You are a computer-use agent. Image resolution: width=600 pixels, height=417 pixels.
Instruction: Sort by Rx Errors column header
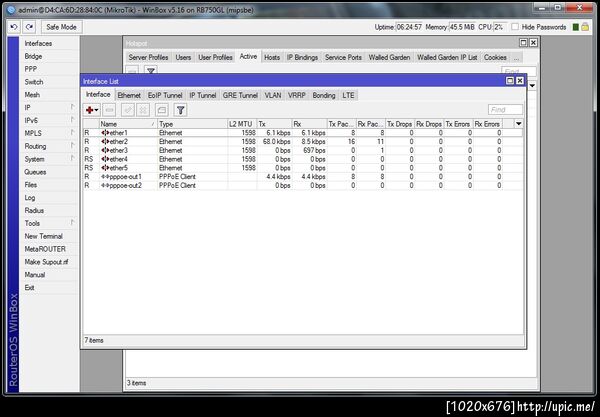tap(488, 124)
